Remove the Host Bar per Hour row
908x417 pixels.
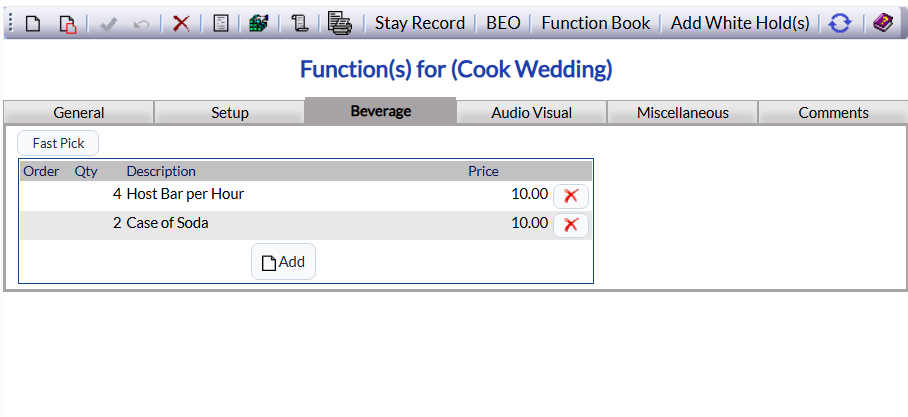point(571,196)
